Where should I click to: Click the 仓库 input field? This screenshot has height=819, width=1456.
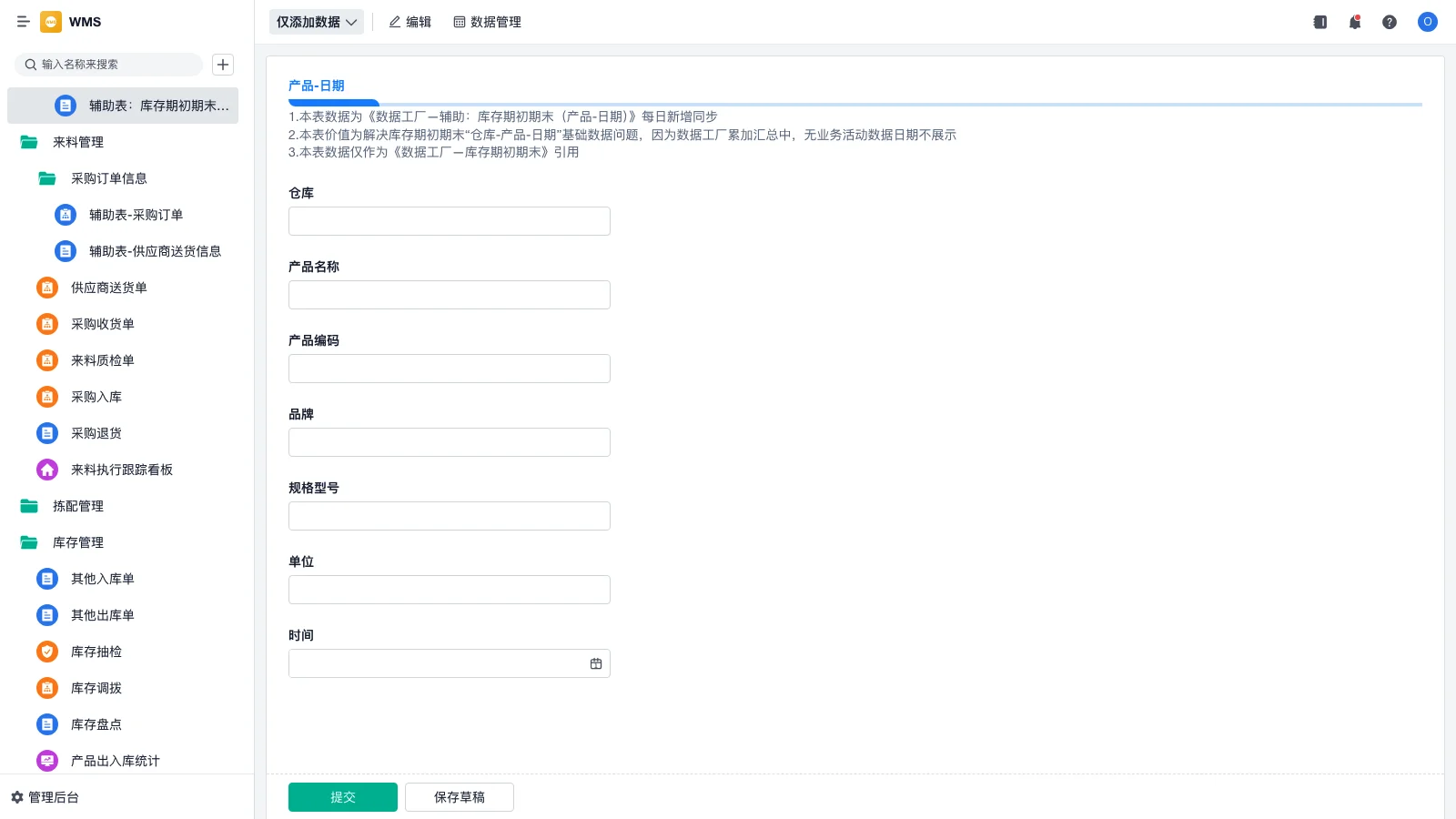tap(450, 221)
